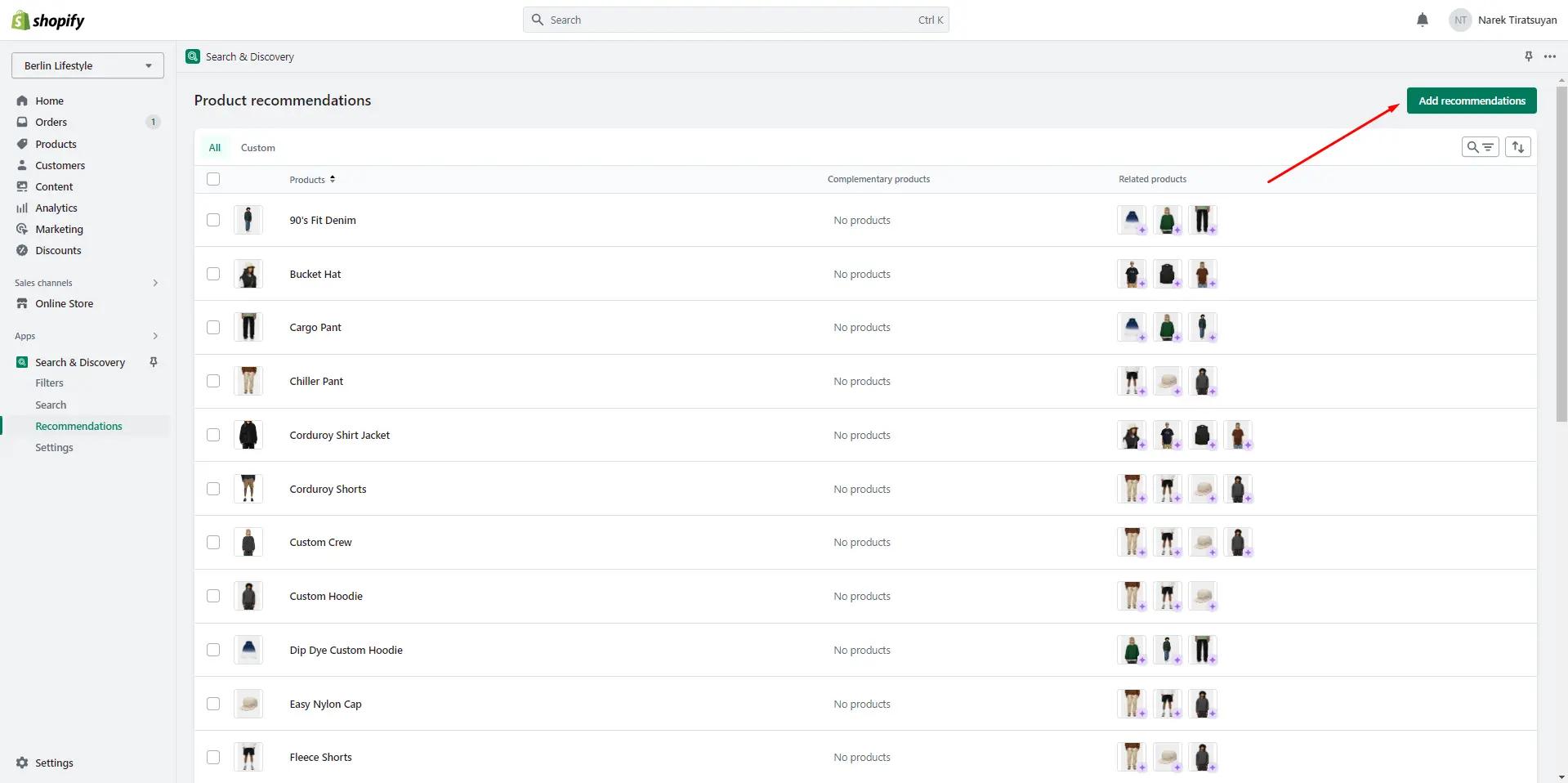Open the Filters submenu item
The width and height of the screenshot is (1568, 783).
tap(49, 383)
